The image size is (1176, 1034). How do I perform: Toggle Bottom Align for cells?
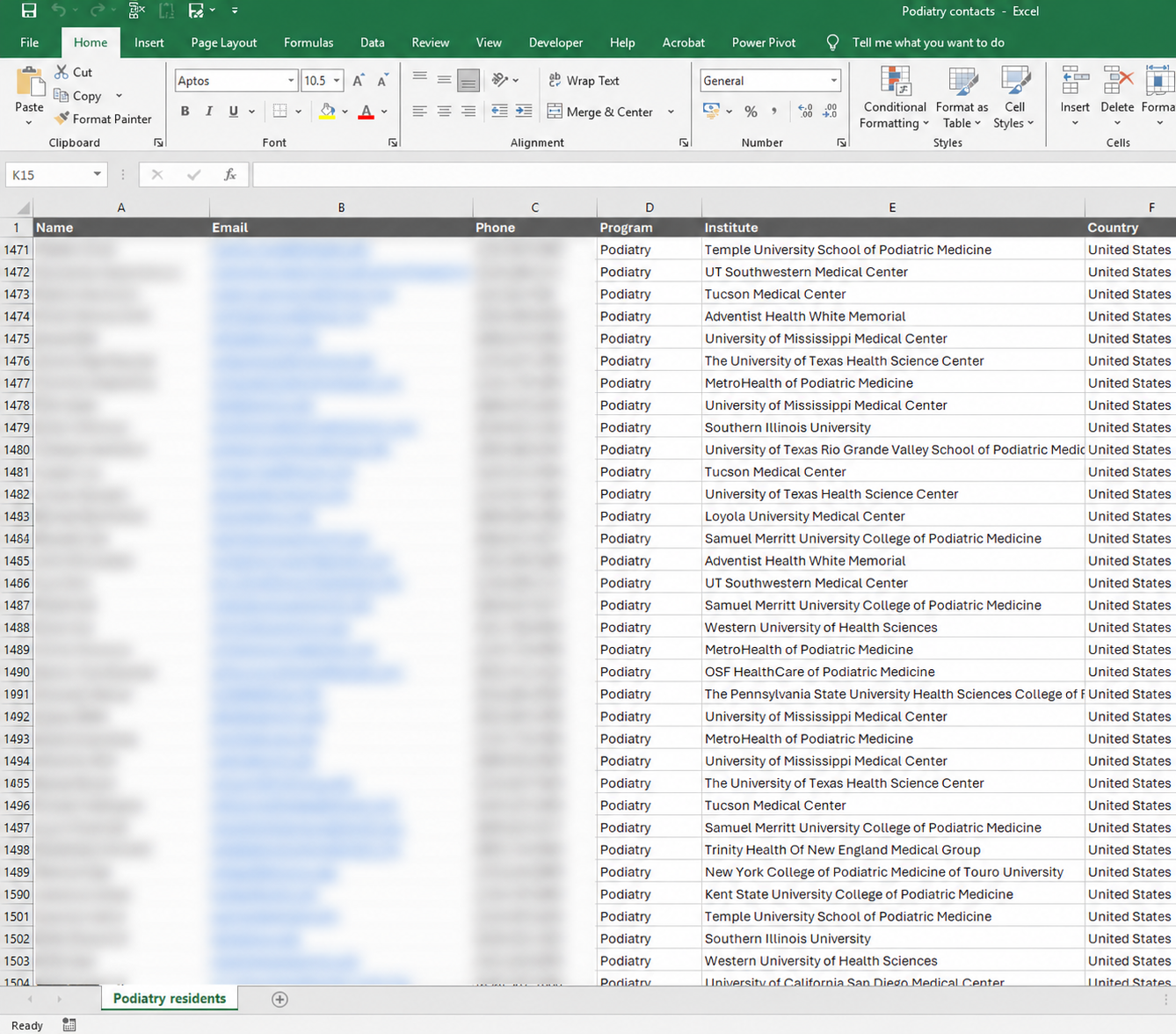point(468,80)
